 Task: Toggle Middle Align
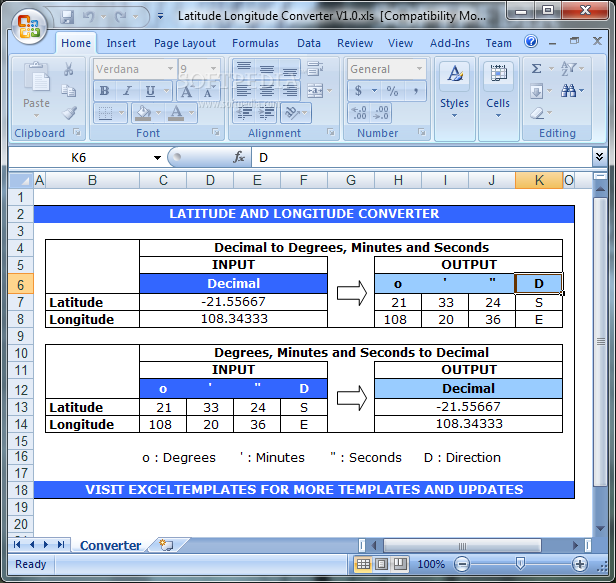pos(267,69)
